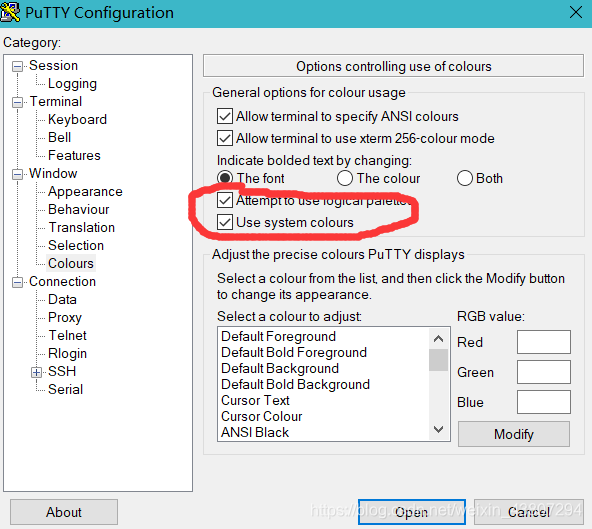Select the Translation category
The image size is (592, 529).
point(81,228)
